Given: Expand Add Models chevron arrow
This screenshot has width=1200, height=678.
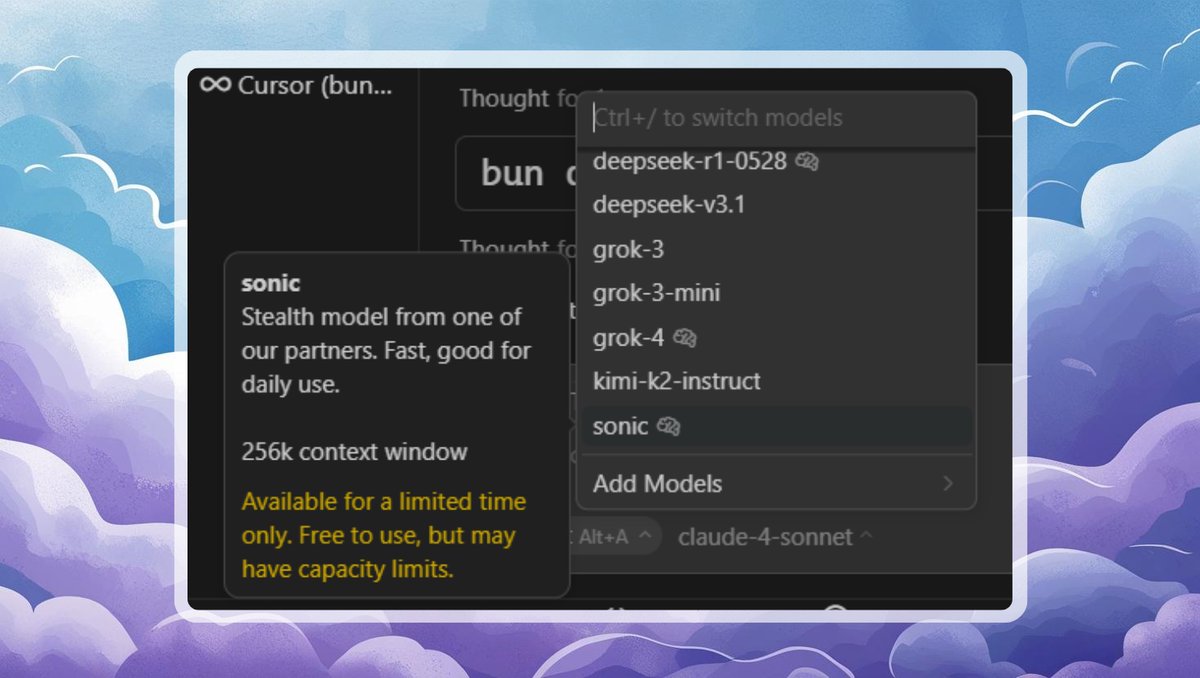Looking at the screenshot, I should (x=948, y=484).
